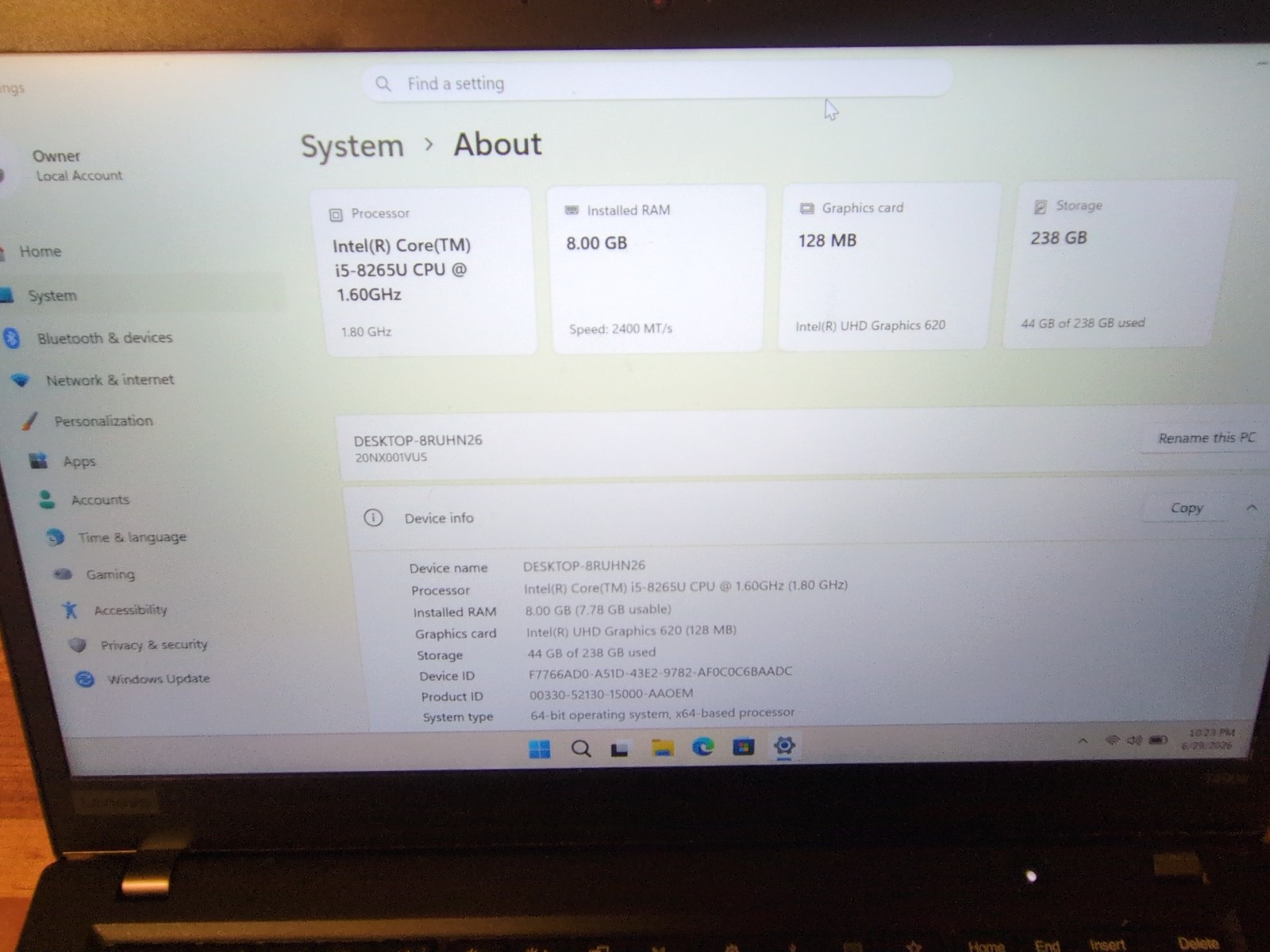Viewport: 1270px width, 952px height.
Task: Open Time & language settings
Action: [x=132, y=537]
